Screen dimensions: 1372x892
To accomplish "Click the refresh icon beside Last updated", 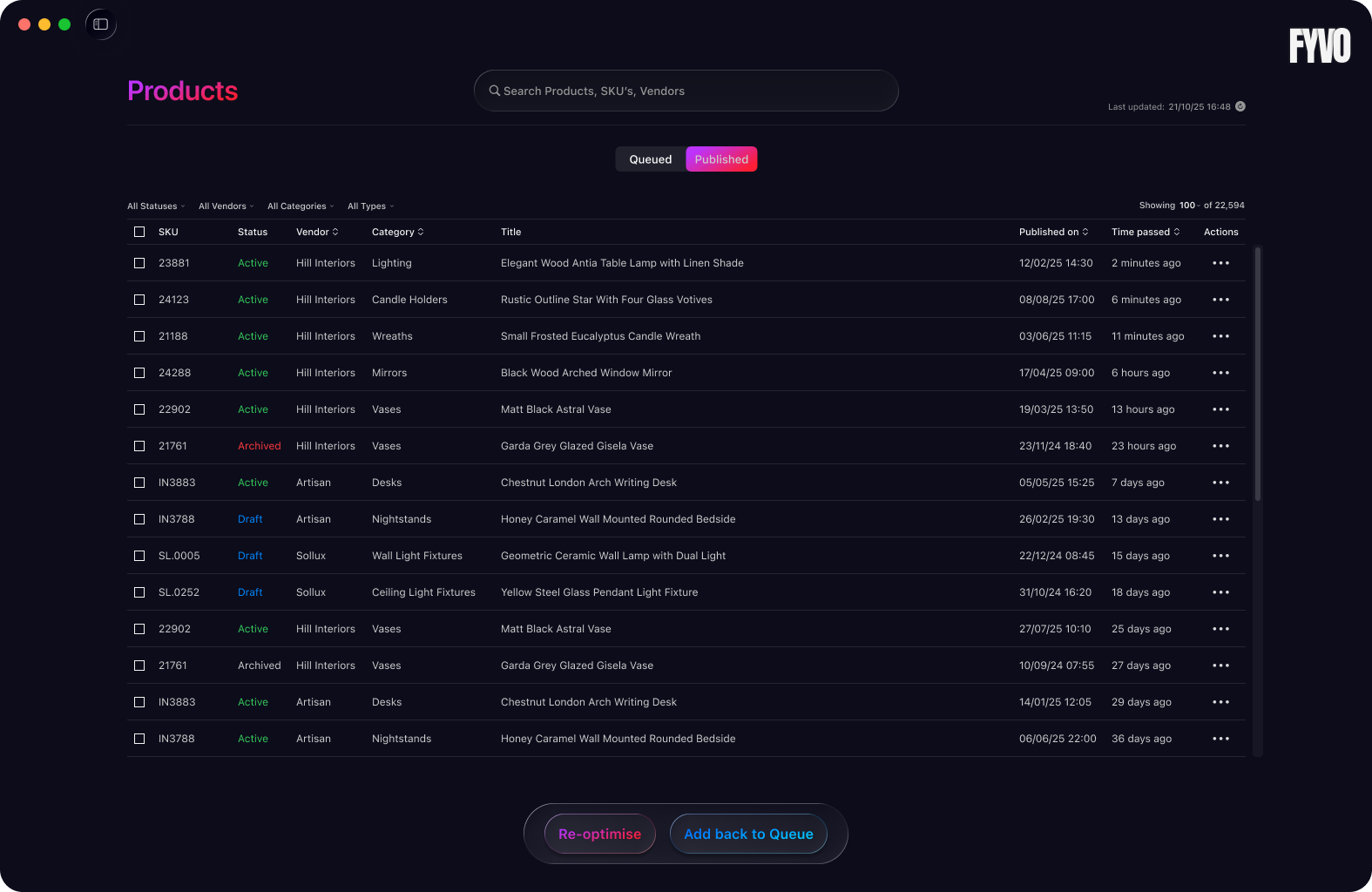I will (1240, 106).
